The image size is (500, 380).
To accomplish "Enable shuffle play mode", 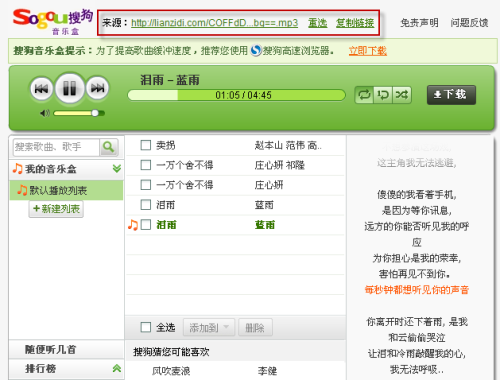I will click(402, 95).
